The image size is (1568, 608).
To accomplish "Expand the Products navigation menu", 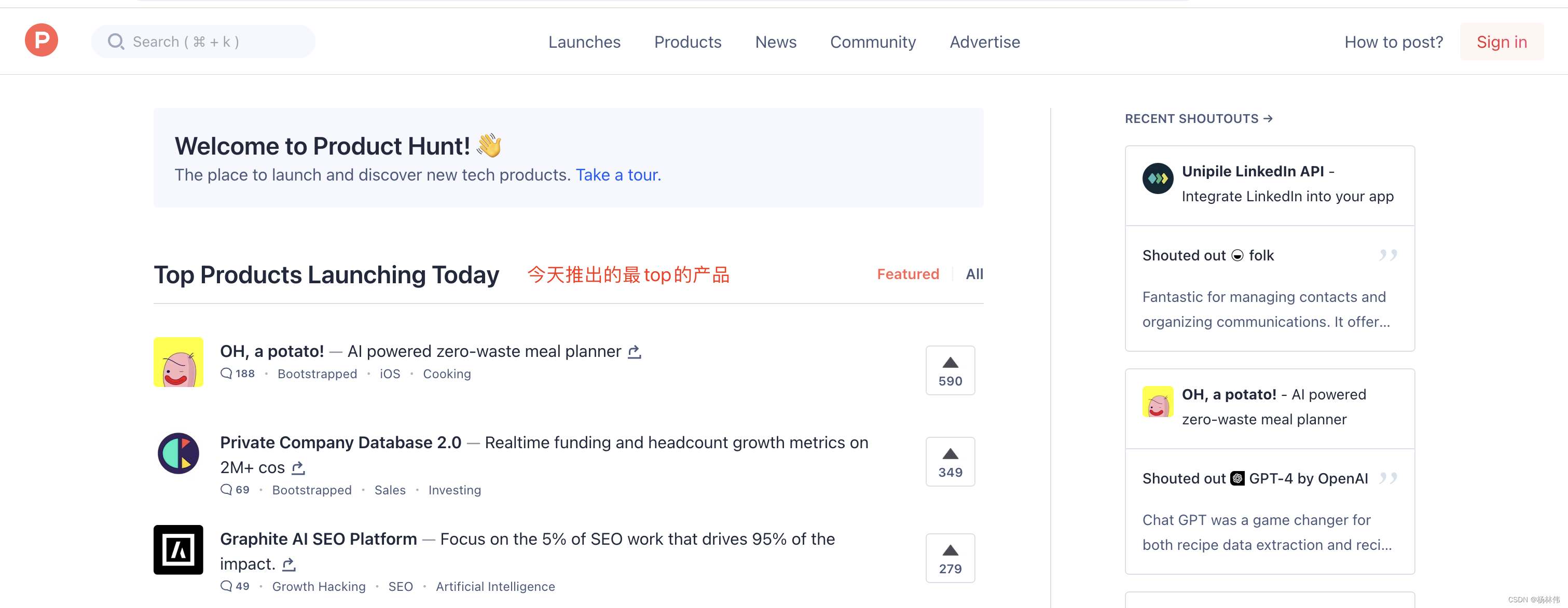I will pyautogui.click(x=687, y=42).
